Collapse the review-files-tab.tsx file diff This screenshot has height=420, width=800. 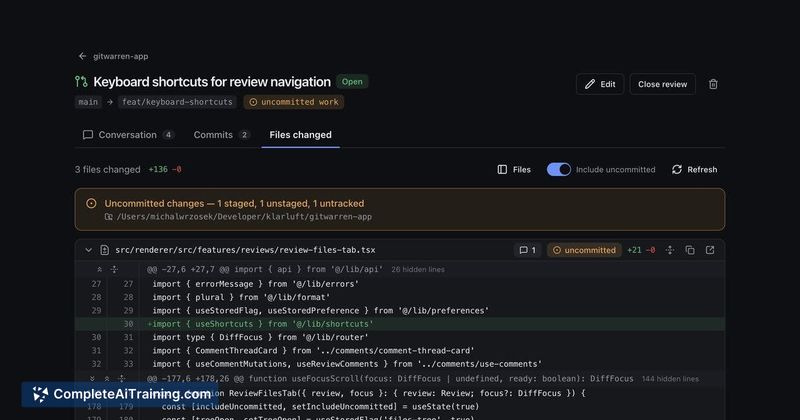tap(88, 250)
